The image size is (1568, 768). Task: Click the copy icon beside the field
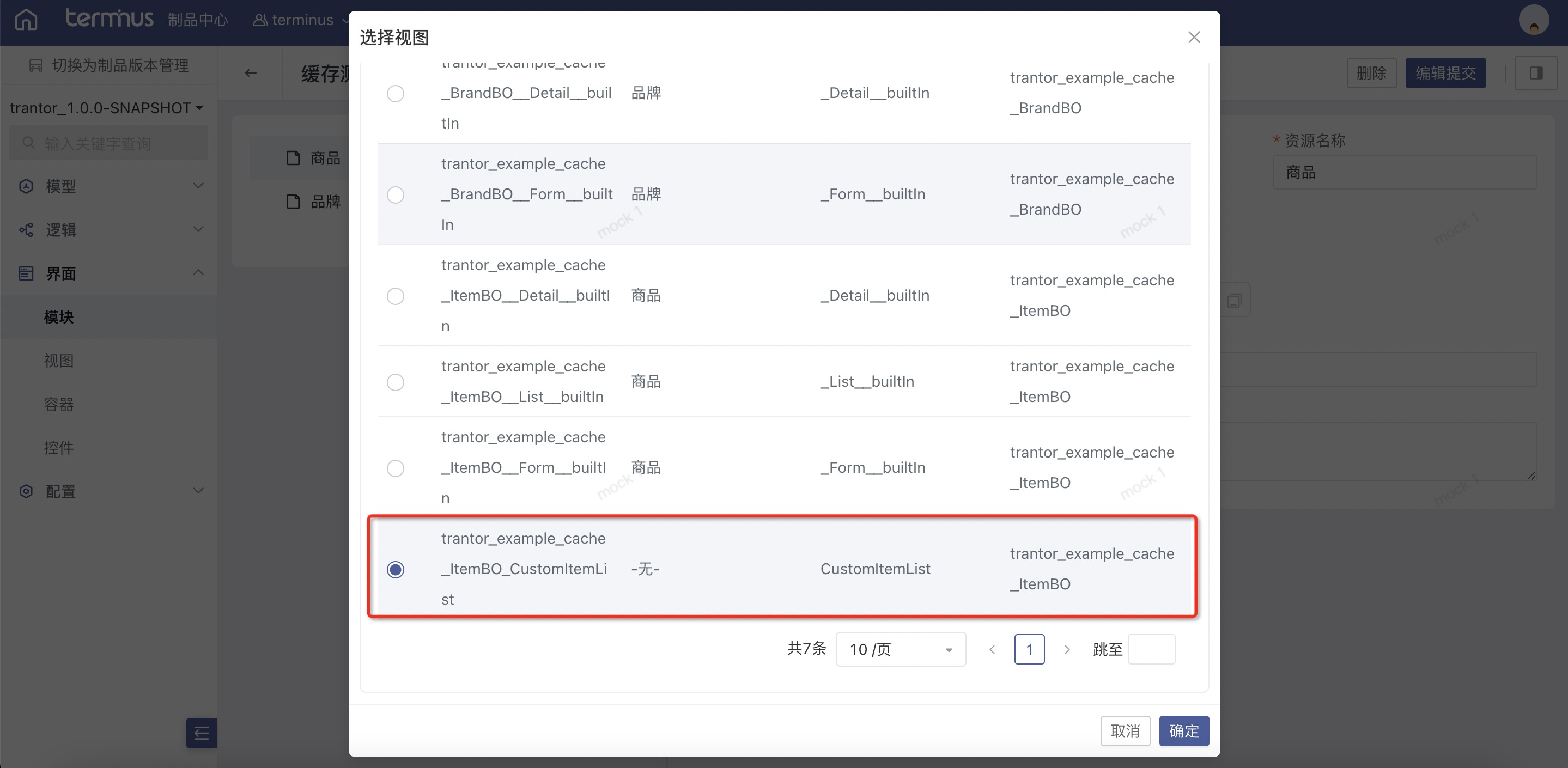pyautogui.click(x=1235, y=300)
